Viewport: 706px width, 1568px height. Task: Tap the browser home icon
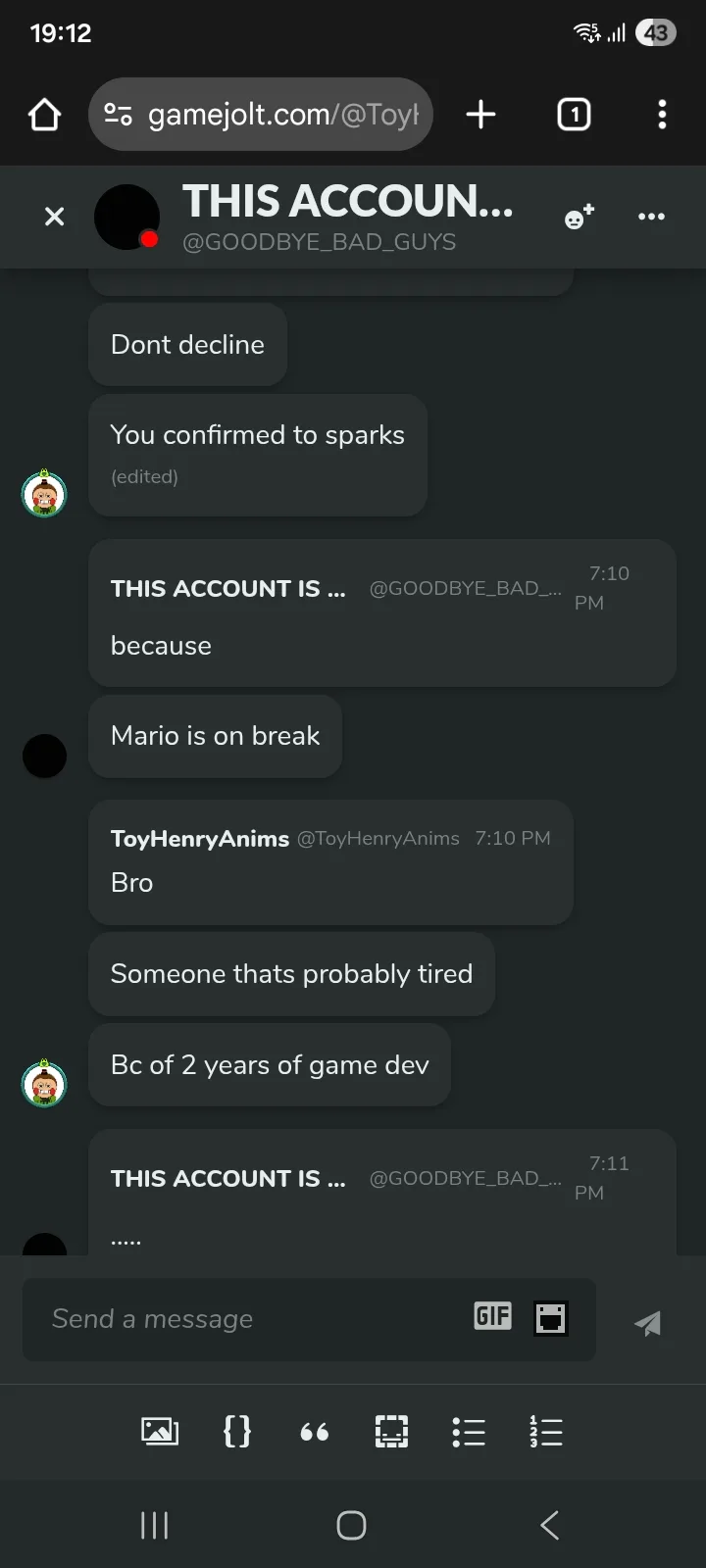pos(45,115)
